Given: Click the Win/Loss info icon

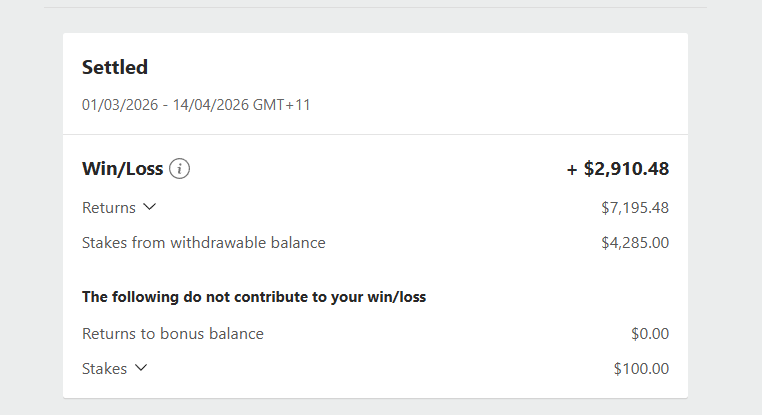Looking at the screenshot, I should tap(179, 169).
